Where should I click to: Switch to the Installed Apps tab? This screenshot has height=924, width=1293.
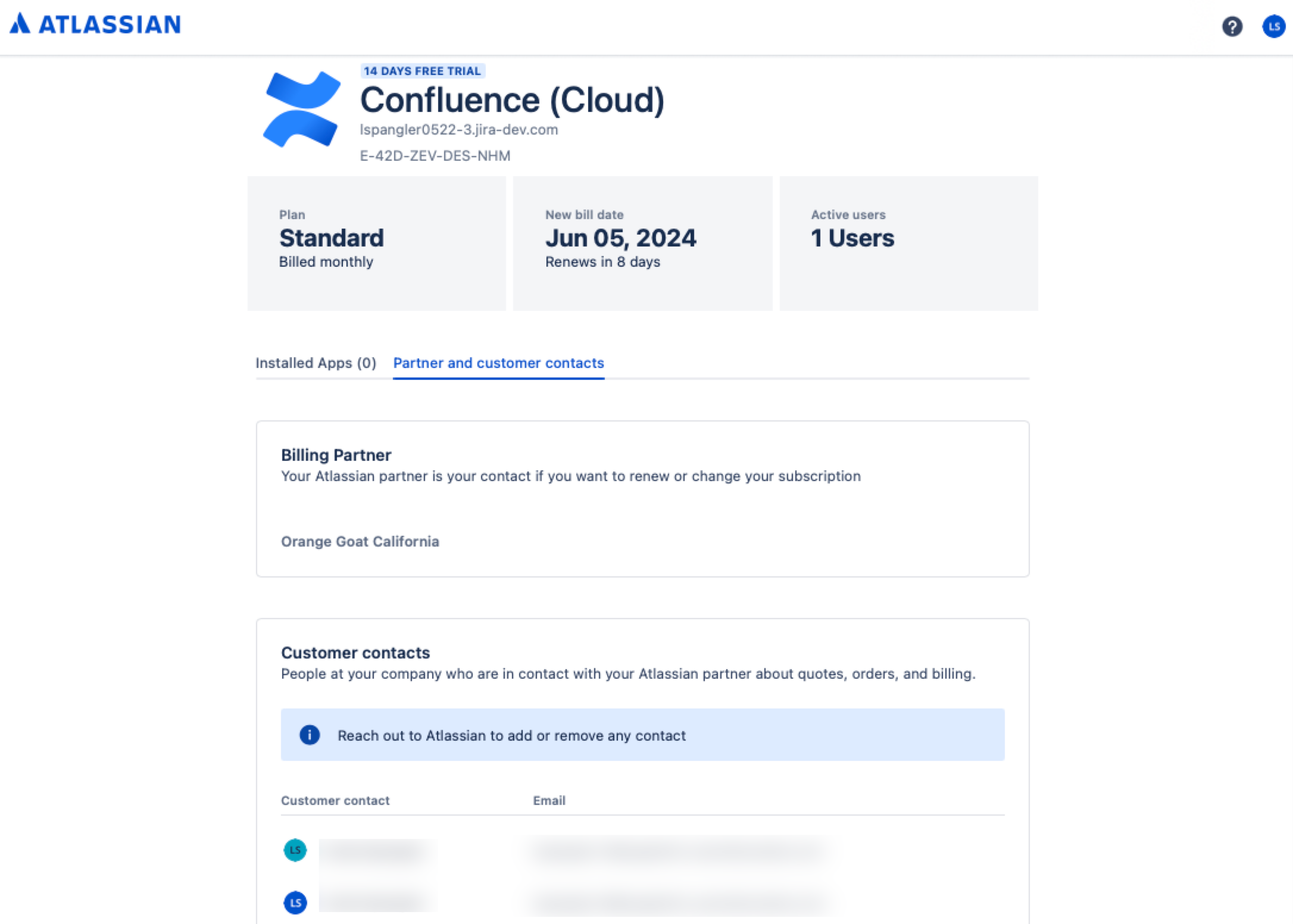(x=314, y=362)
